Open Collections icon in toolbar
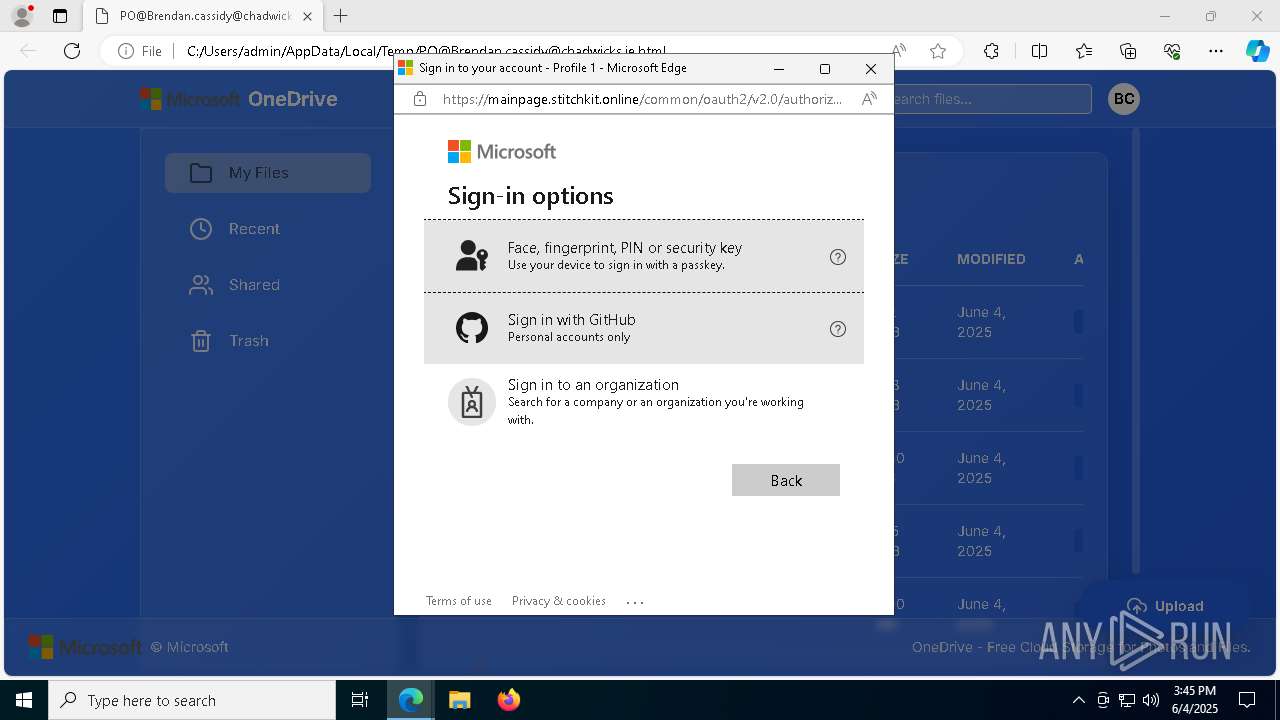 (1128, 51)
